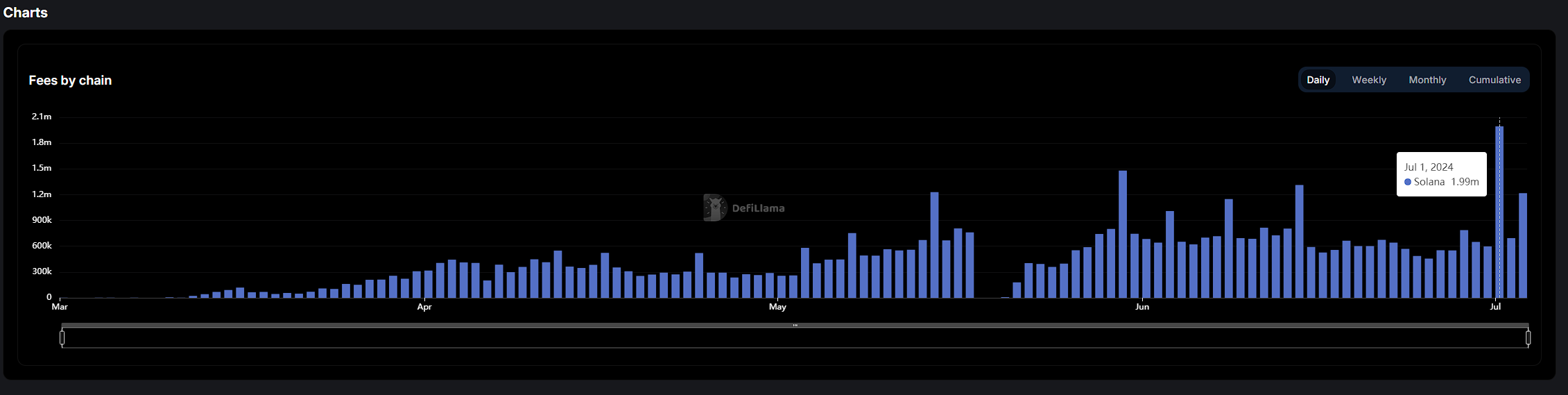Screen dimensions: 1568x395
Task: Click the blue Solana dot in tooltip
Action: (1407, 182)
